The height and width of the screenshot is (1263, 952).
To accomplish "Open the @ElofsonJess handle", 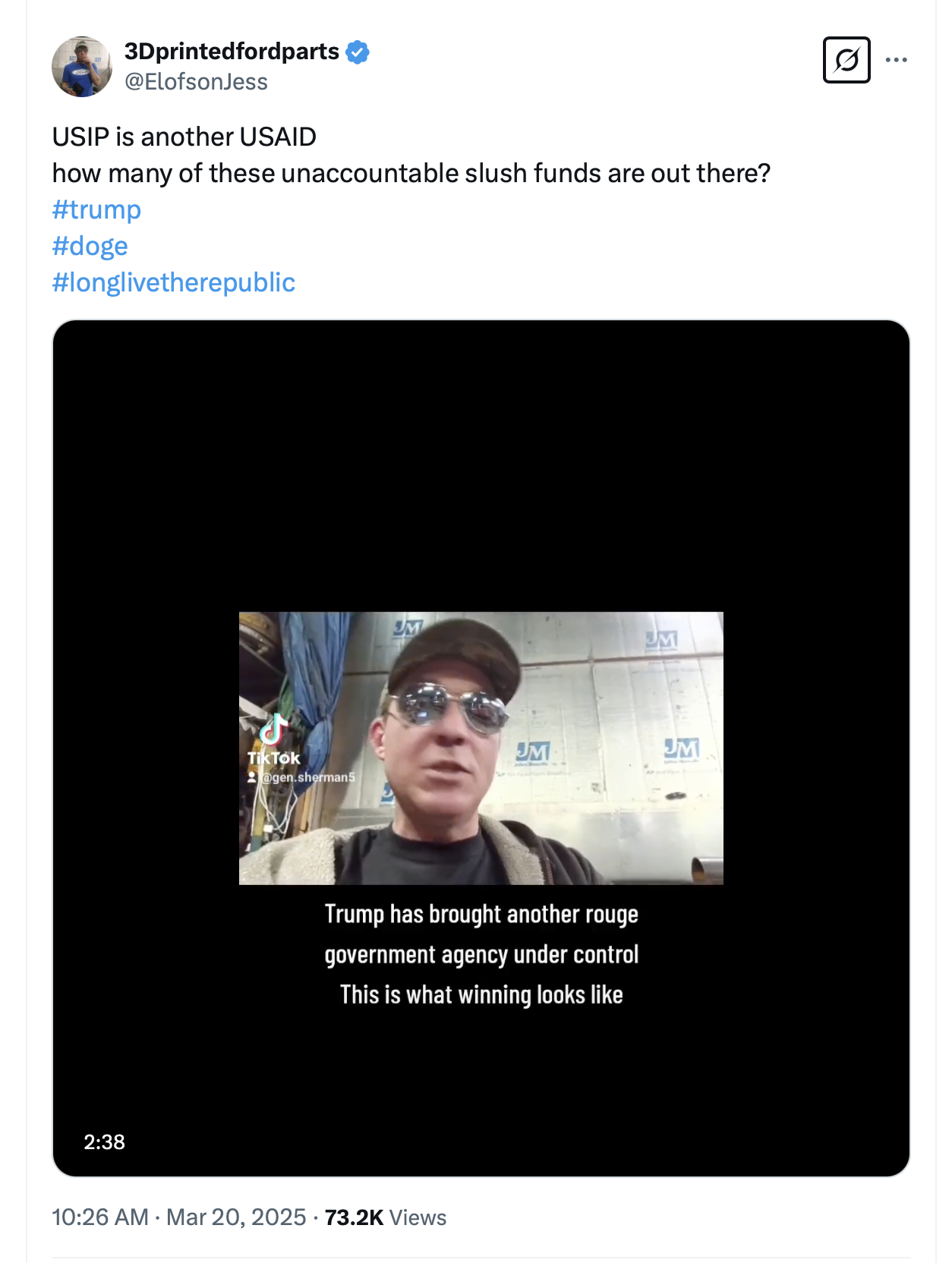I will pyautogui.click(x=196, y=82).
